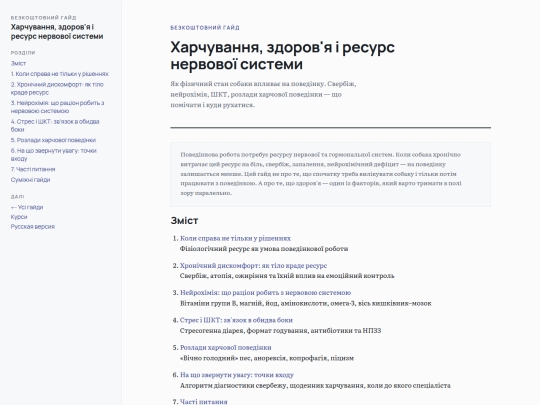Open contents link Нейрохімія: що раціон робить
The height and width of the screenshot is (405, 540).
pyautogui.click(x=266, y=293)
